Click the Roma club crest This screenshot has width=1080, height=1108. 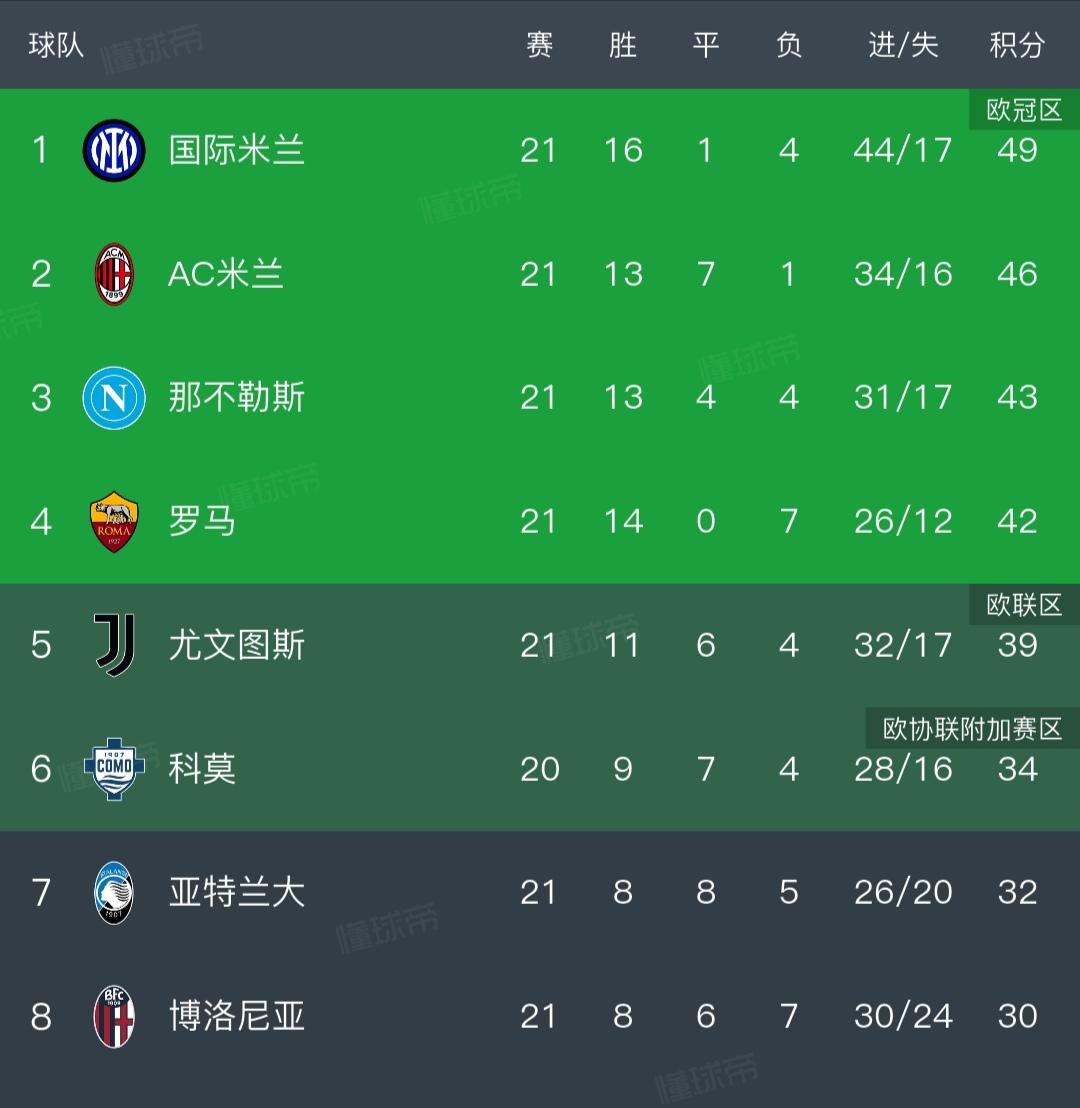click(113, 521)
